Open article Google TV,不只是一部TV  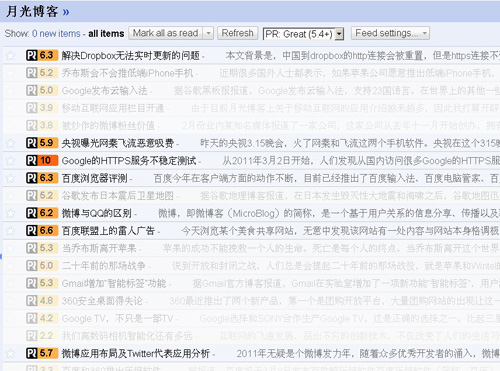click(x=117, y=318)
